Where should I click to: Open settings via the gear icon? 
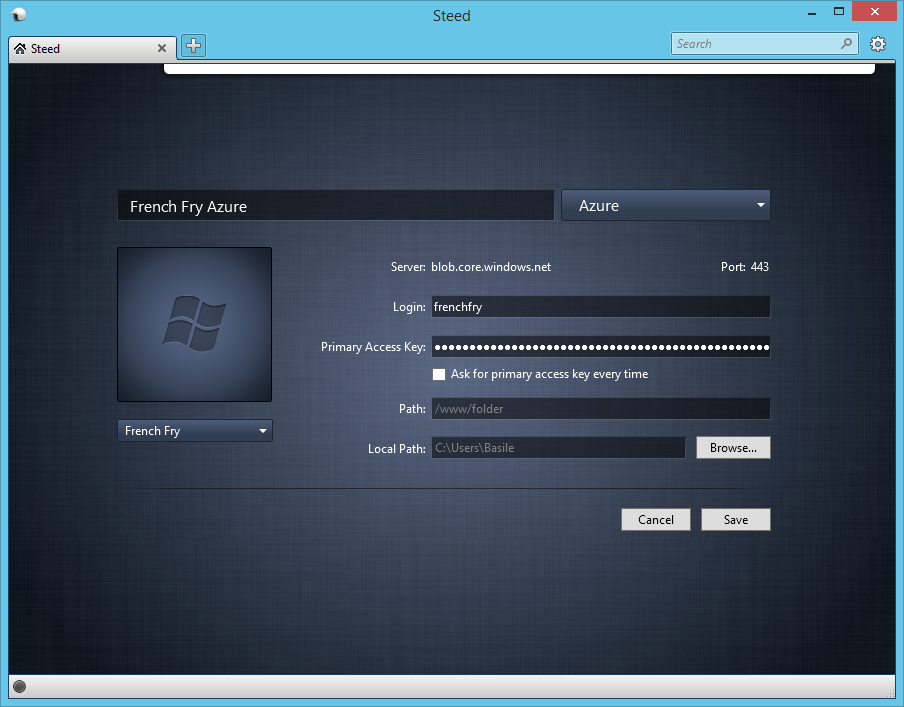[x=878, y=44]
